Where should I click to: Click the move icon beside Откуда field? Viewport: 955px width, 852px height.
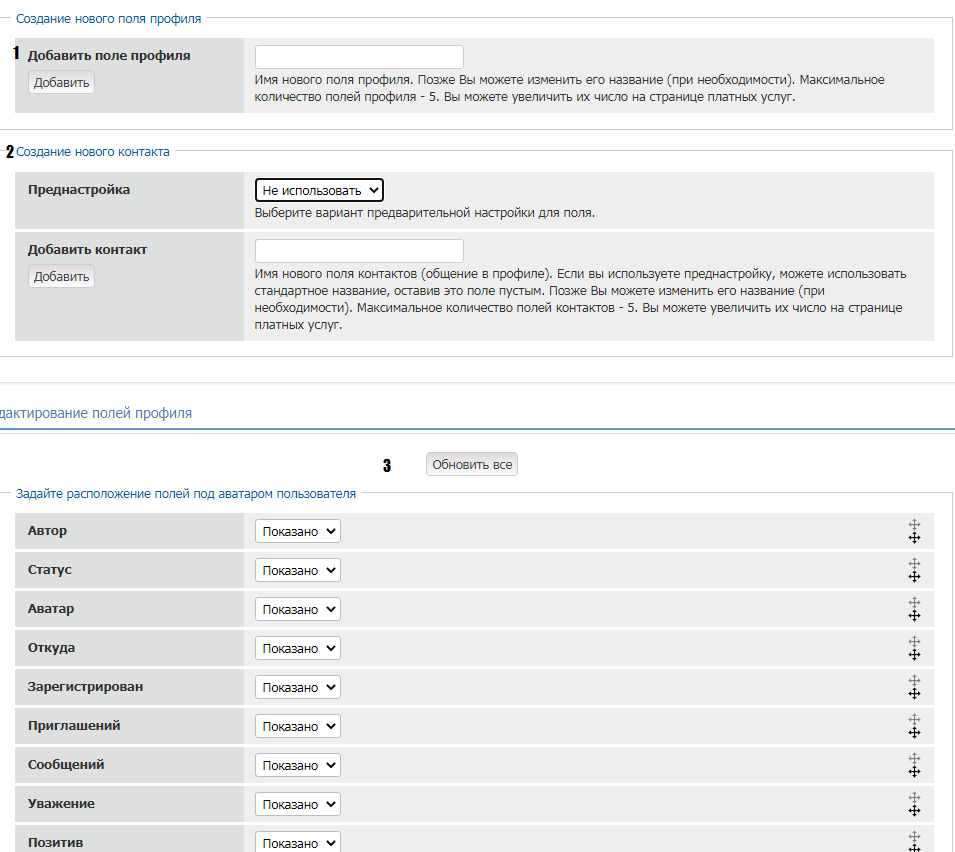pos(913,648)
